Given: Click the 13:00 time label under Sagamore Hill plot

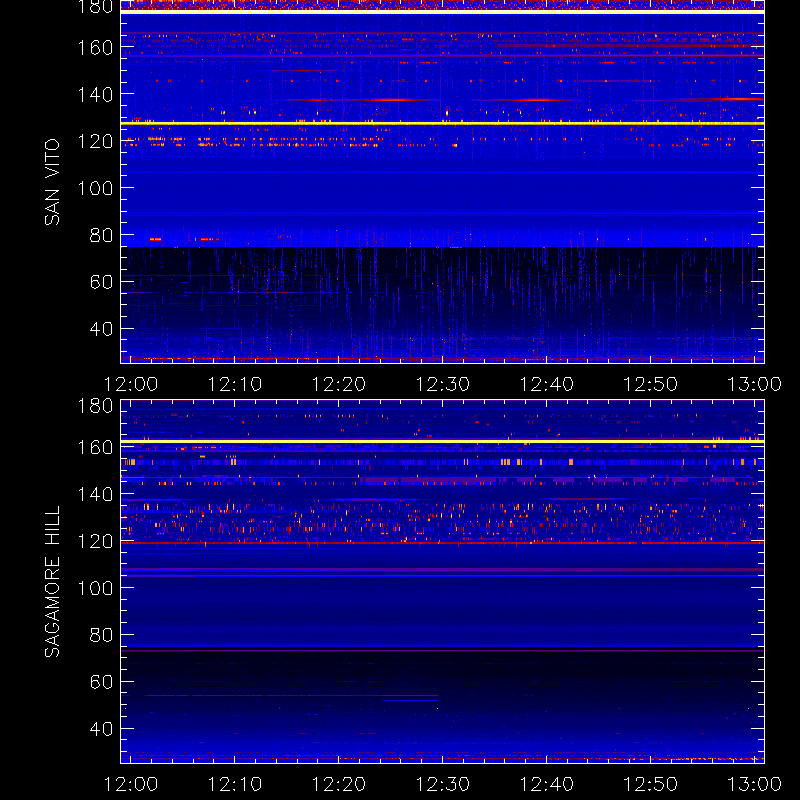Looking at the screenshot, I should tap(755, 784).
